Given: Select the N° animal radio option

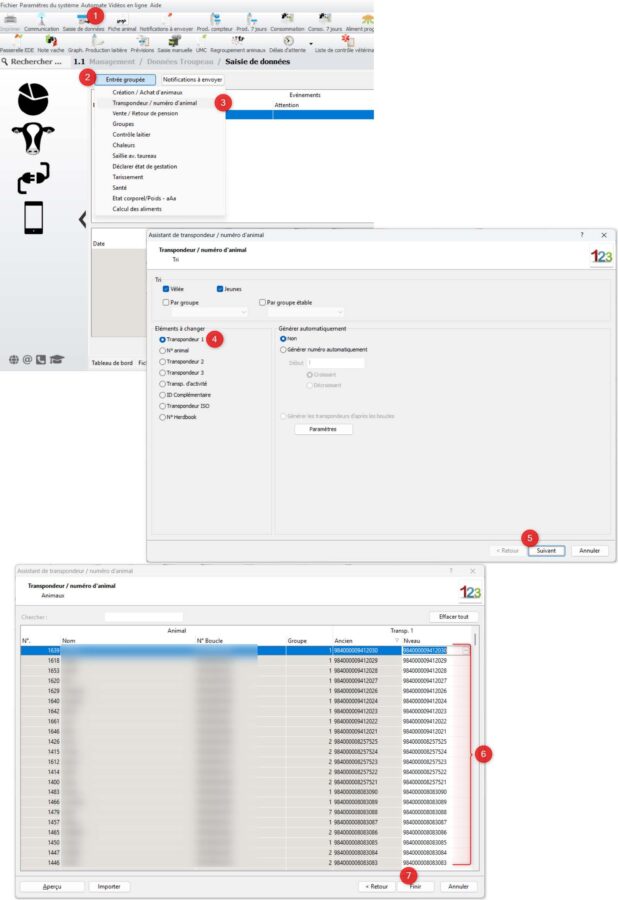Looking at the screenshot, I should (x=163, y=351).
